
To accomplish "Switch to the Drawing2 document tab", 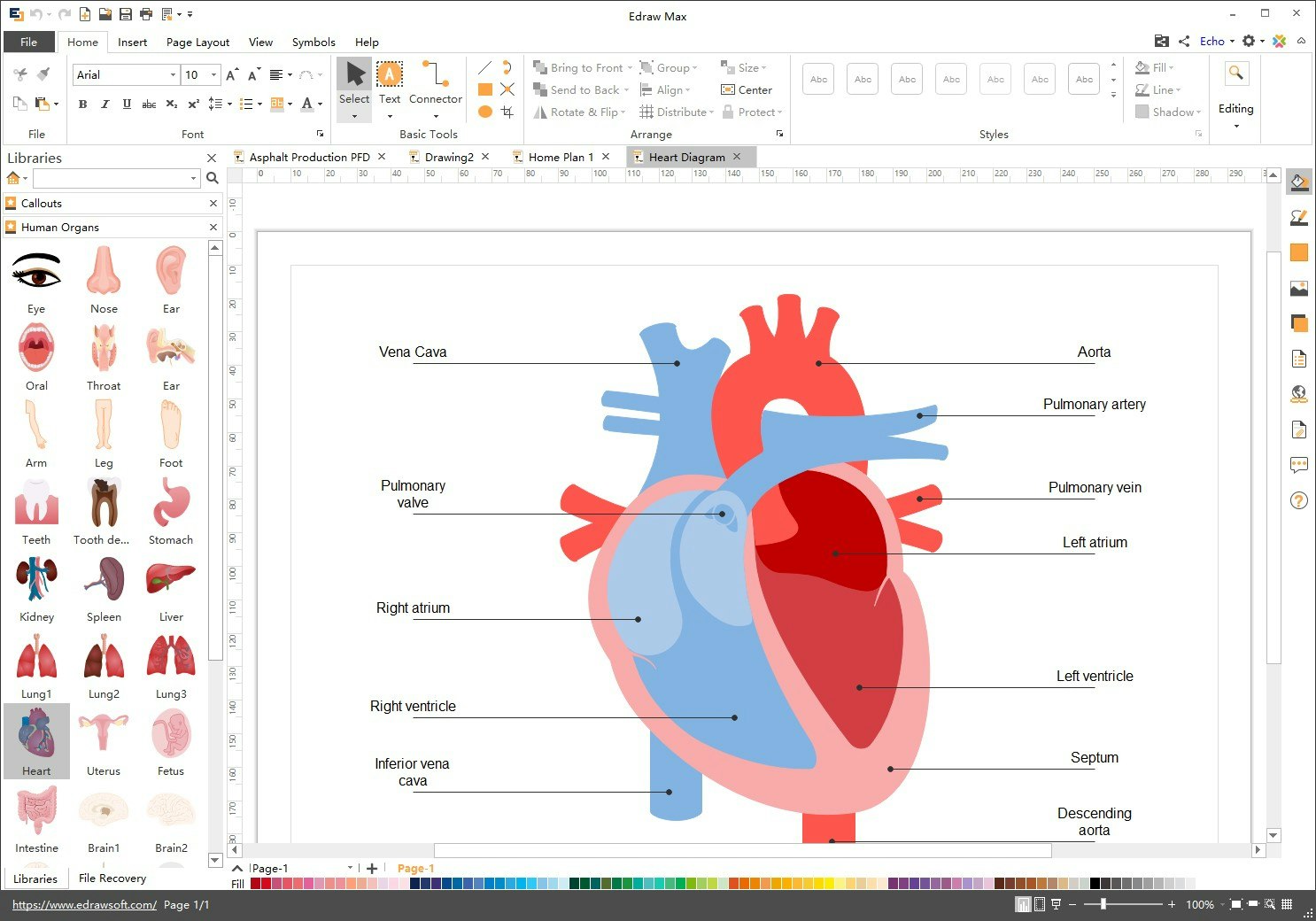I will tap(449, 157).
